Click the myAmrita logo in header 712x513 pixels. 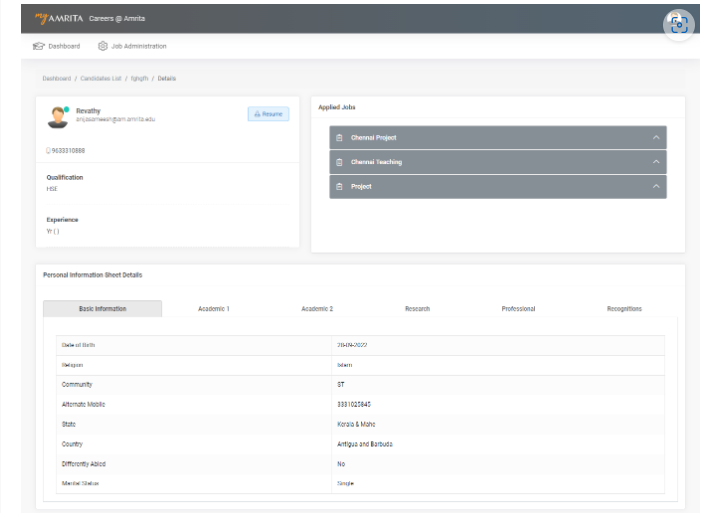(59, 18)
